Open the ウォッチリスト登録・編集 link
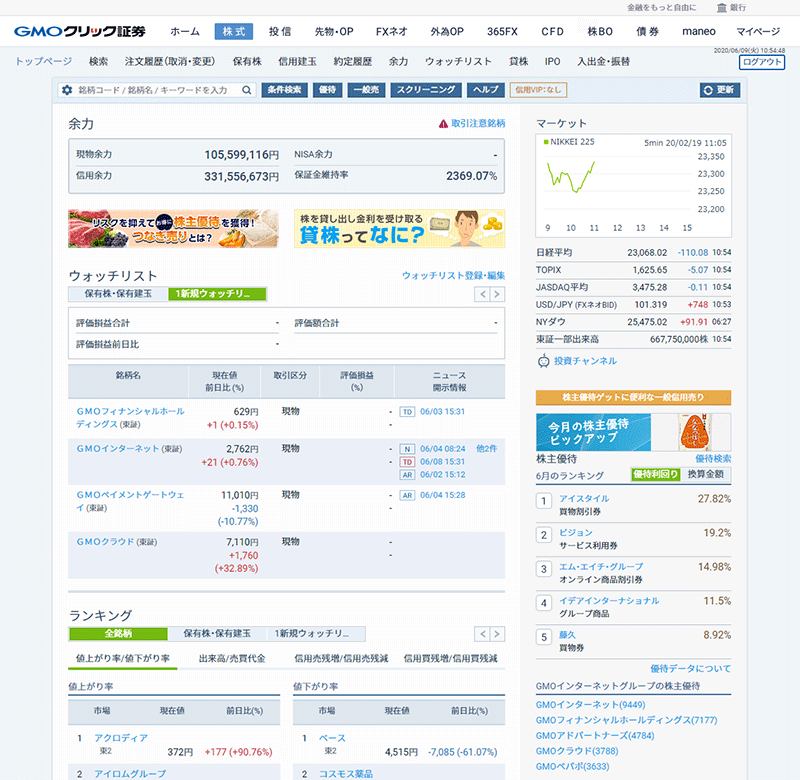The width and height of the screenshot is (800, 780). tap(453, 275)
